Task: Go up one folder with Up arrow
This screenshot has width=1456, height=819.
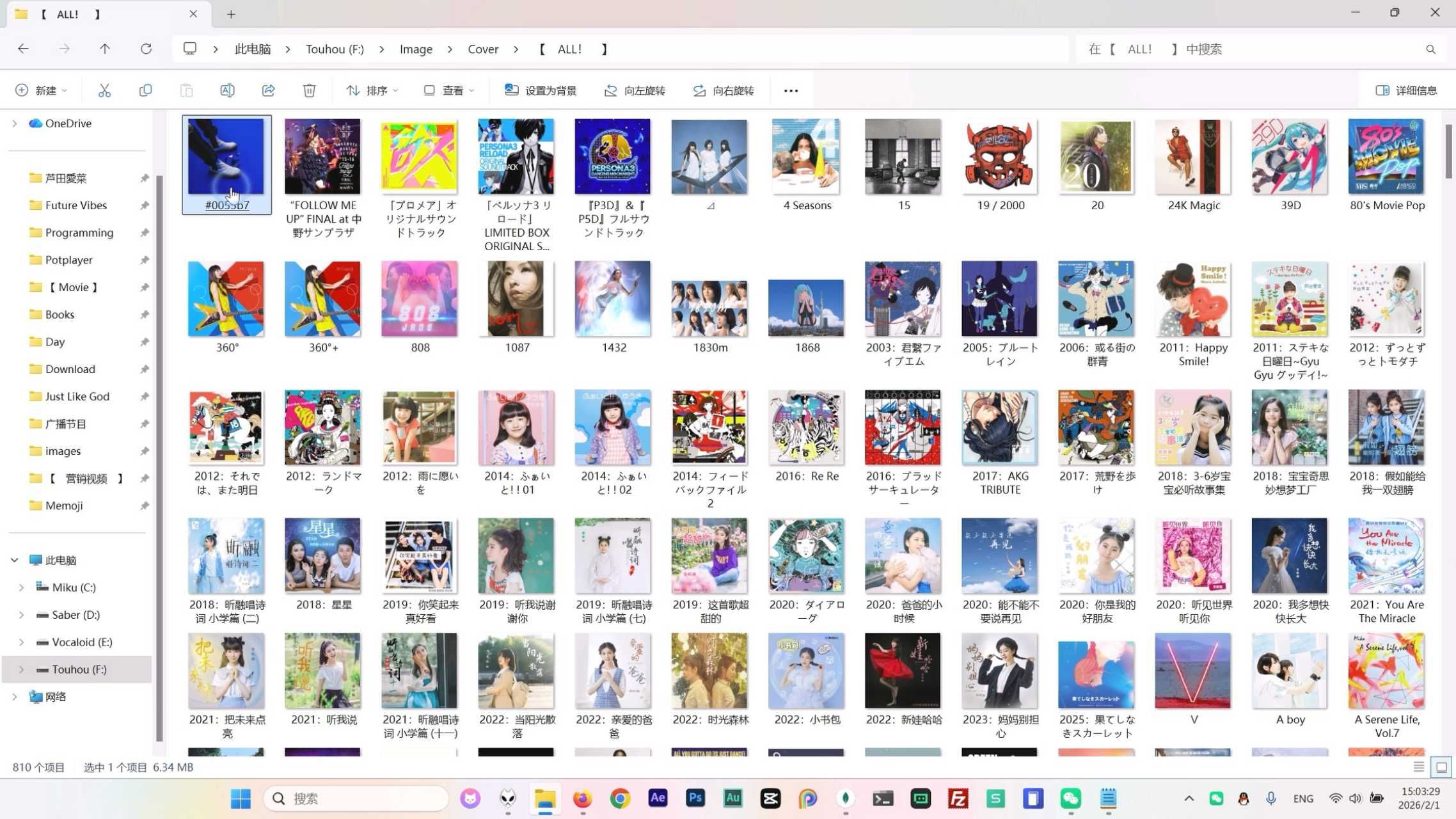Action: point(105,49)
